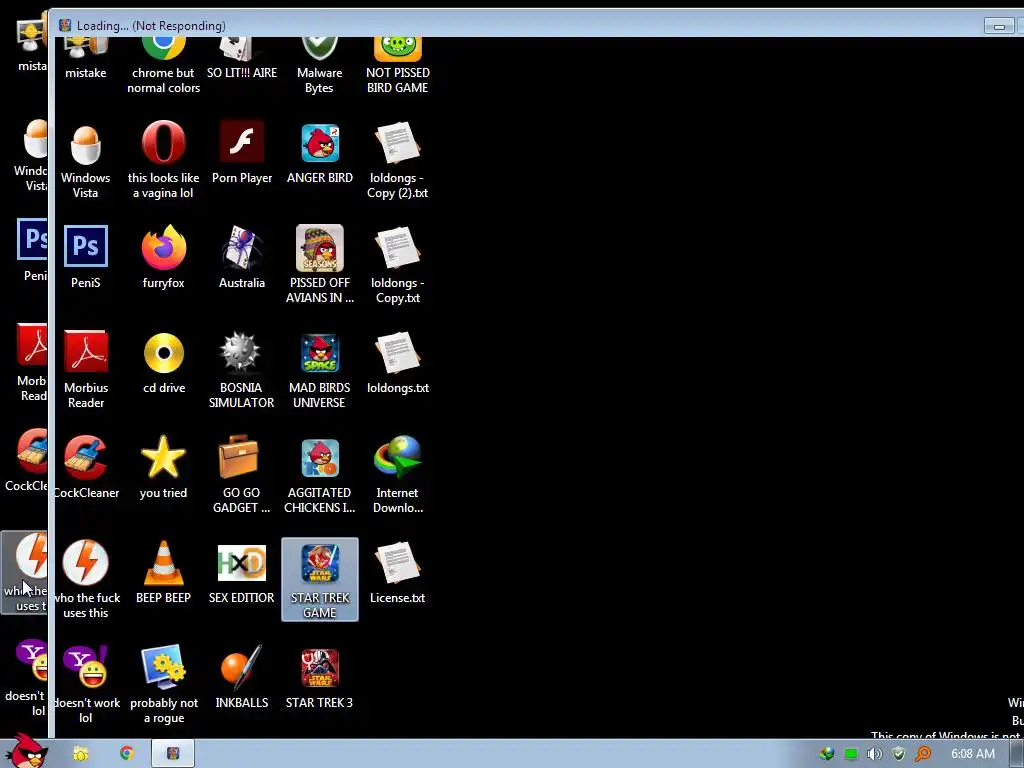The image size is (1024, 768).
Task: Select the Photoshop Ps icon inside the window
Action: (x=86, y=246)
